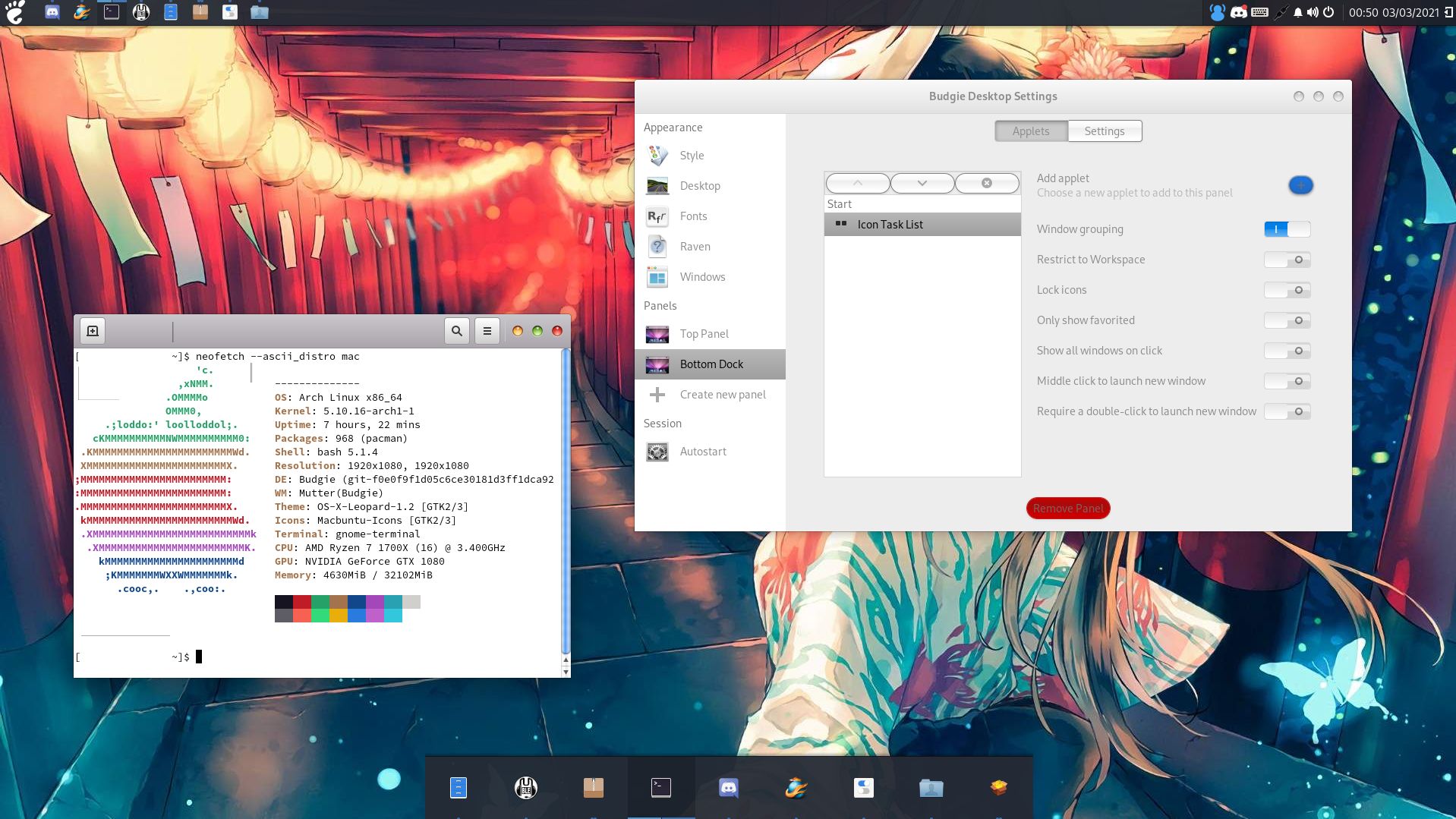Move applet up with the chevron-up button
Screen dimensions: 1456x819
[x=858, y=183]
